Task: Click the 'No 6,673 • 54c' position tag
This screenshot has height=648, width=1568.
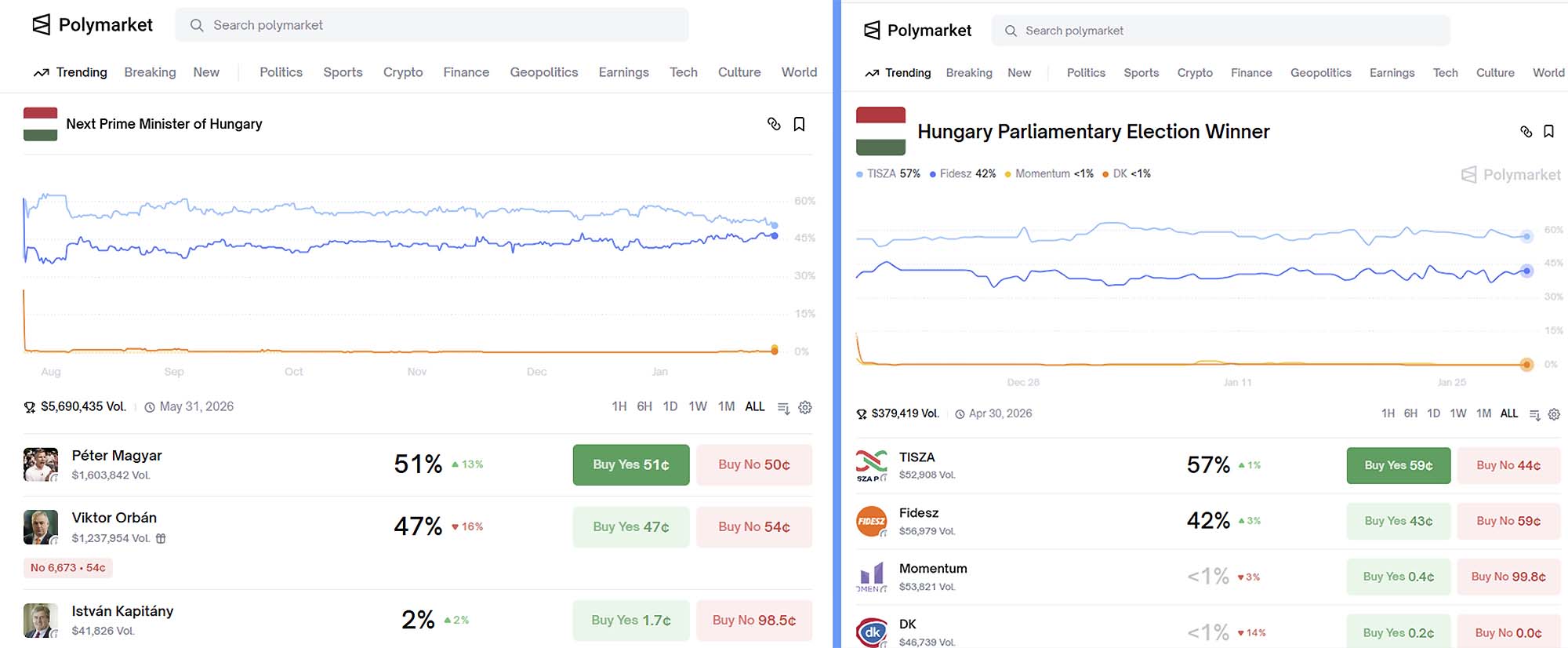Action: click(68, 568)
